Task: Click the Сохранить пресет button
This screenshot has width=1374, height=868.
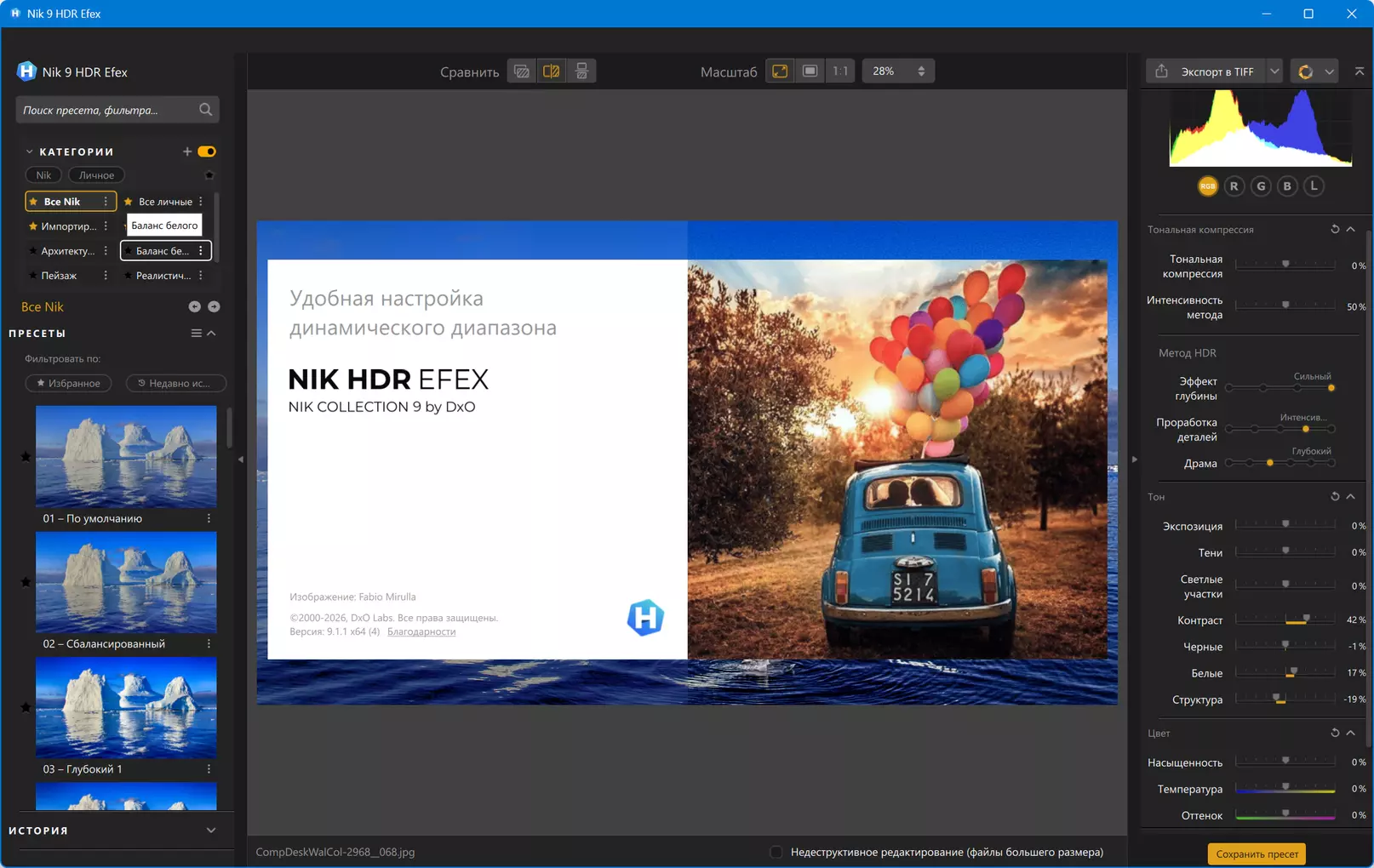Action: click(1257, 854)
